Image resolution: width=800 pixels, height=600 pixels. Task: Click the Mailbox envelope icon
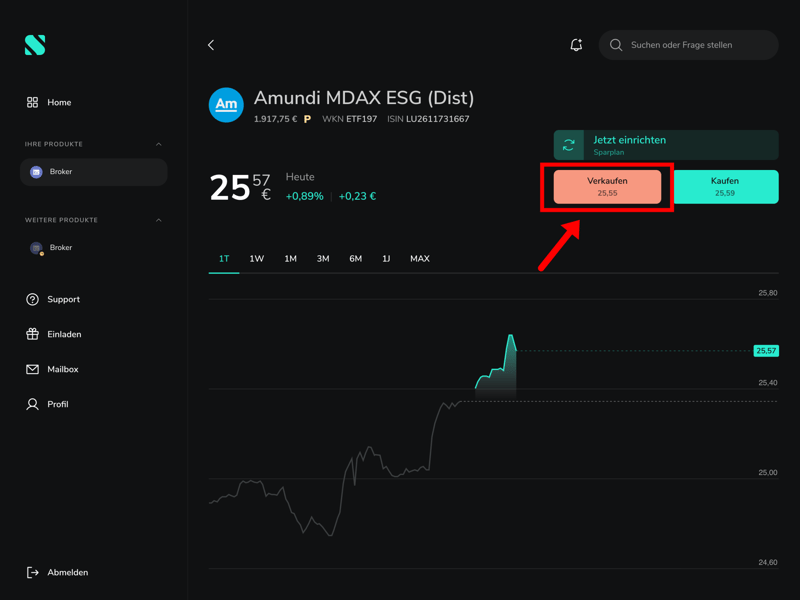[x=32, y=369]
